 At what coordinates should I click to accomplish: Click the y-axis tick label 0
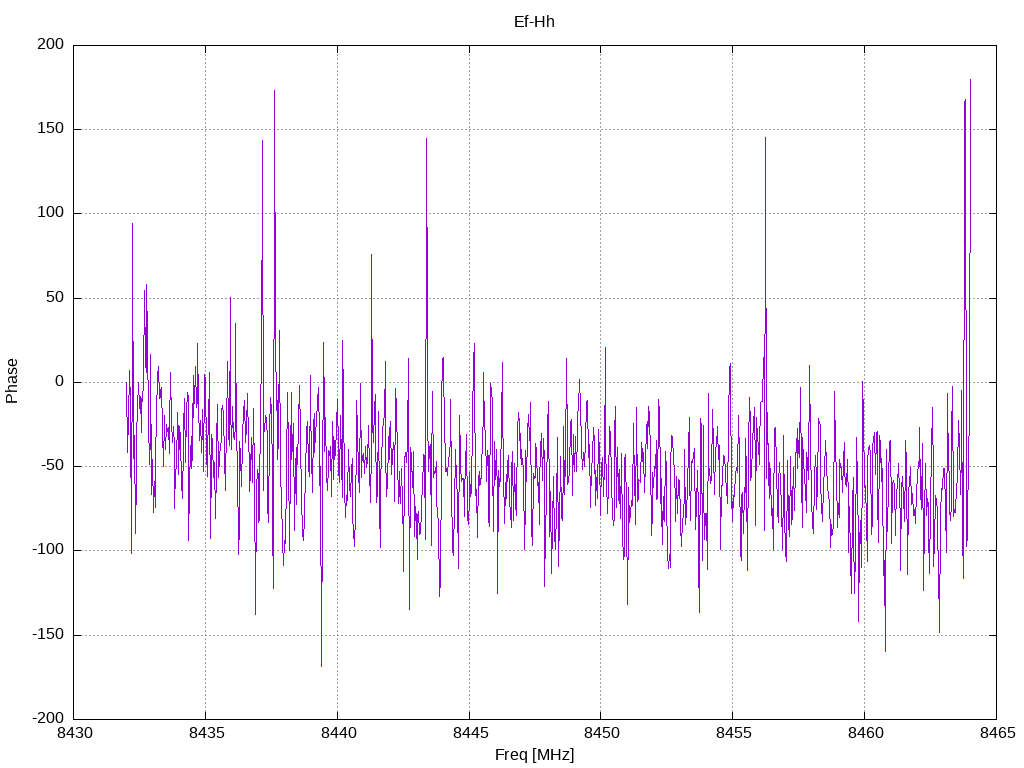pos(60,381)
